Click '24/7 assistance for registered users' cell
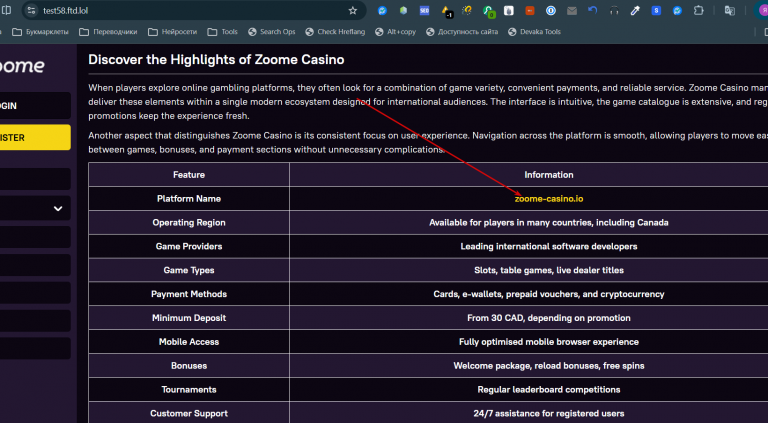 529,413
